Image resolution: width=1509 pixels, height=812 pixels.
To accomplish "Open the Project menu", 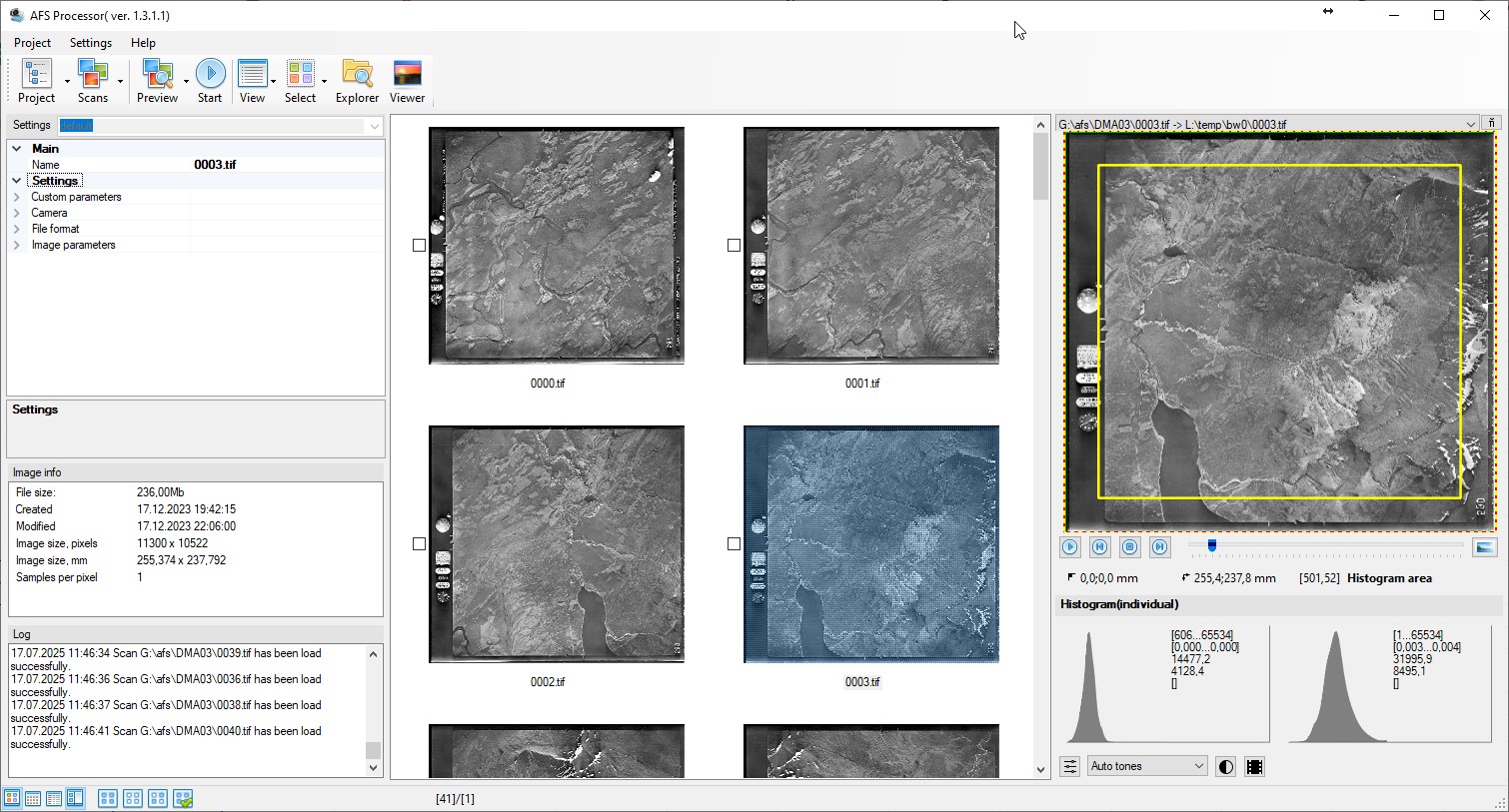I will (32, 43).
